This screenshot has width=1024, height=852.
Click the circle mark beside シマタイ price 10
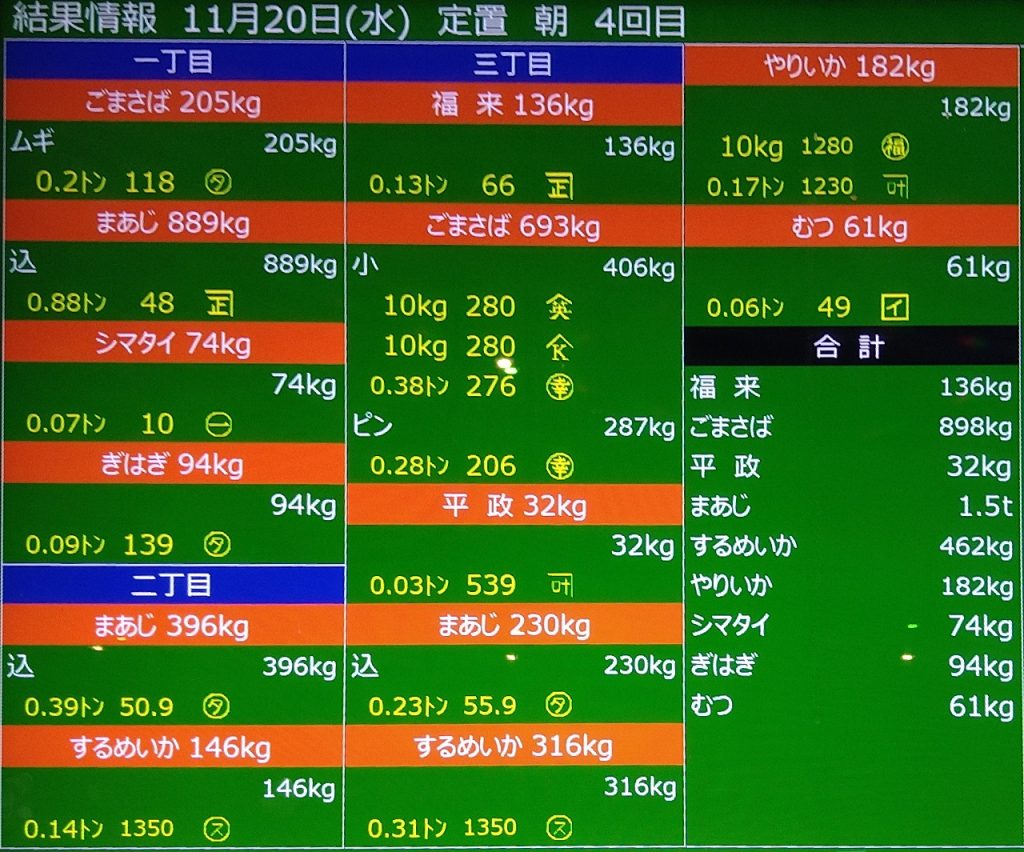click(218, 425)
